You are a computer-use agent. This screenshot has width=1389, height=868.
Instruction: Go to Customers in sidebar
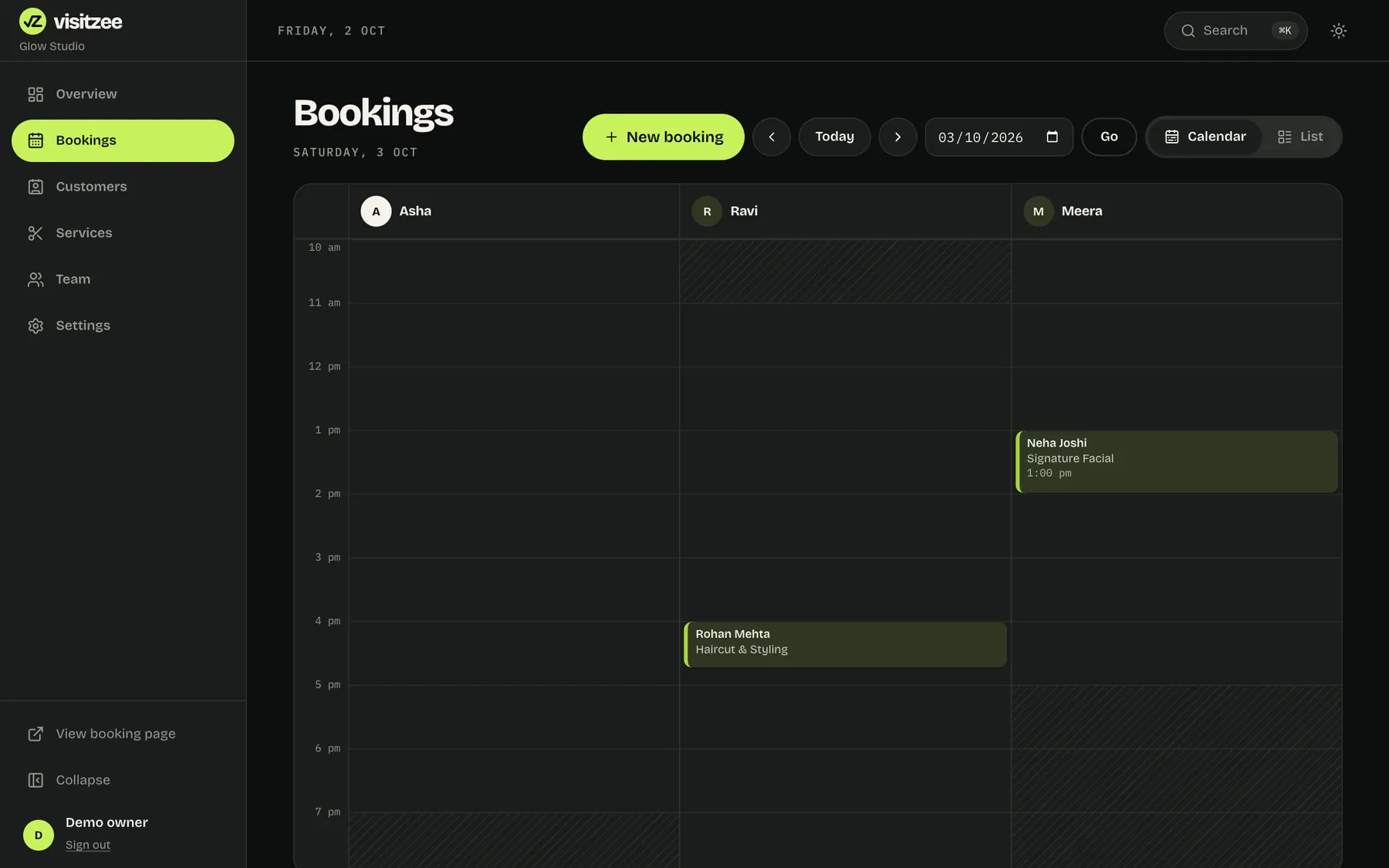tap(123, 187)
